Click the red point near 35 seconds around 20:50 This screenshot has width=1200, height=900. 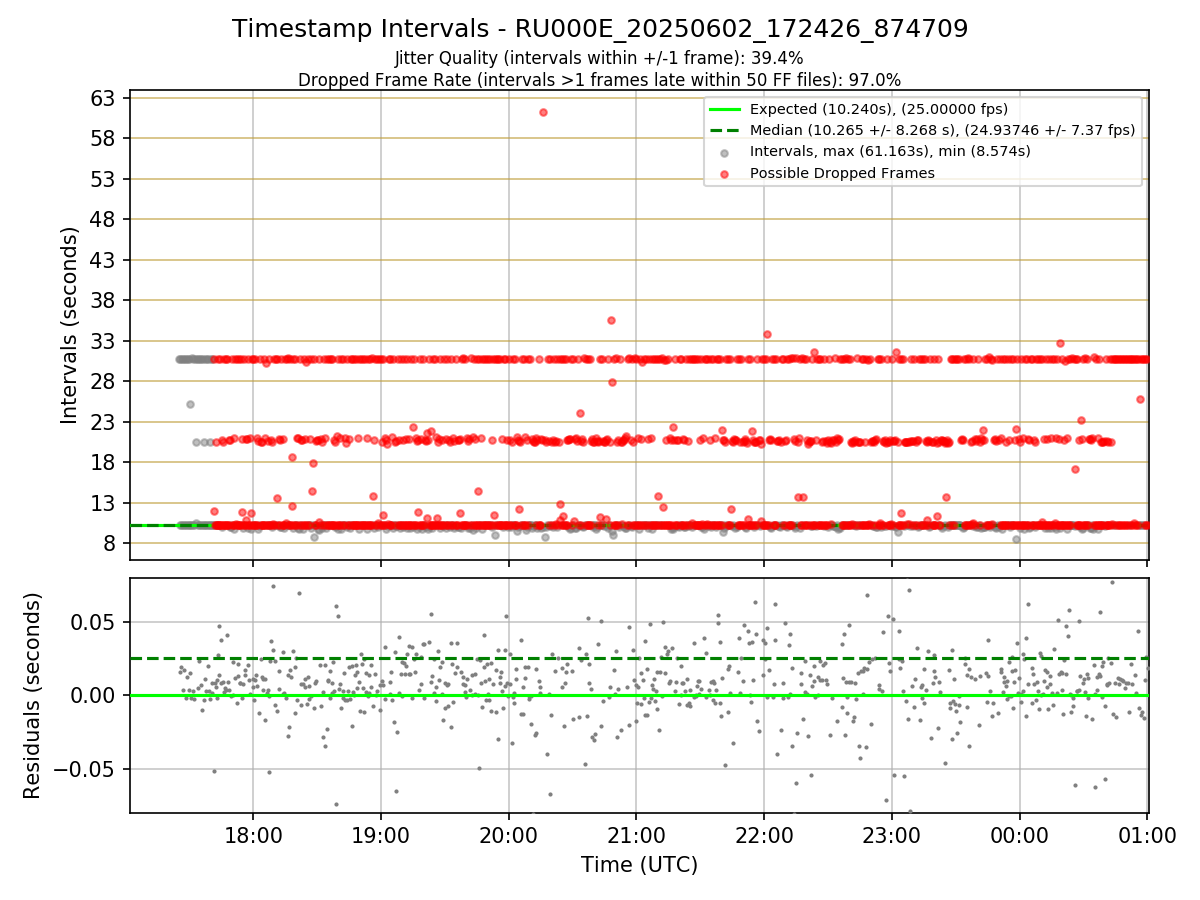(611, 320)
